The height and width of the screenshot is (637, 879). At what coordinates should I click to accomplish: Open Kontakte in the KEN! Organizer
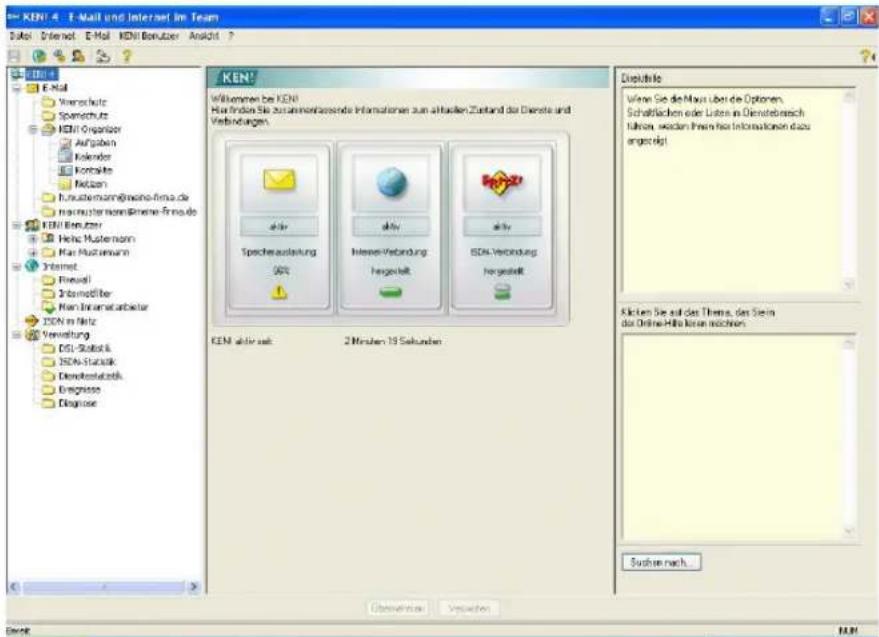[94, 170]
